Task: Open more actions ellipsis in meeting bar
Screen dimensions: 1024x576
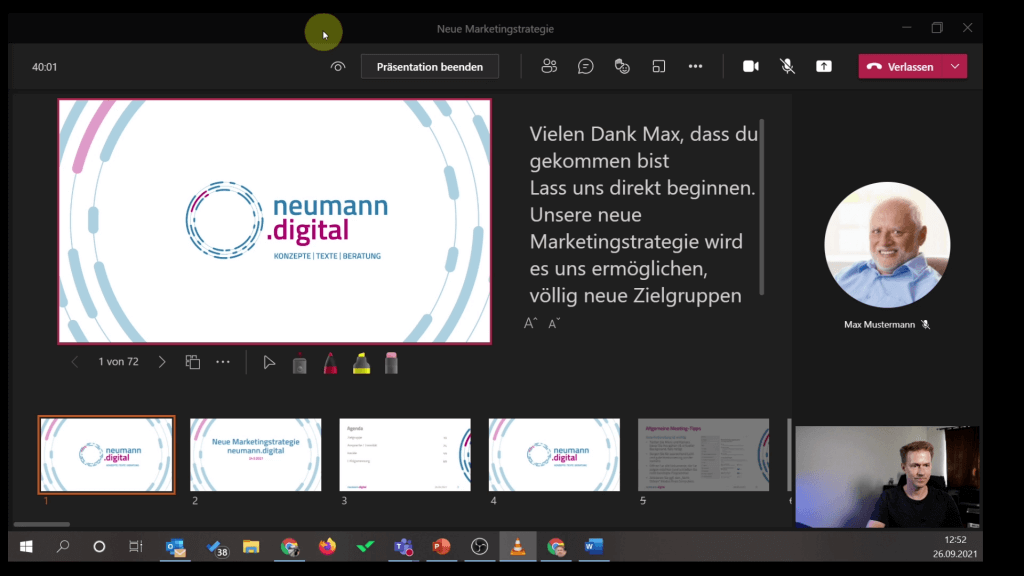Action: (x=696, y=67)
